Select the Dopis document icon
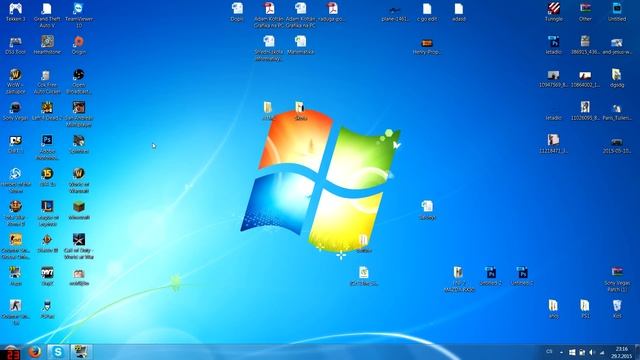Viewport: 640px width, 360px height. click(237, 12)
